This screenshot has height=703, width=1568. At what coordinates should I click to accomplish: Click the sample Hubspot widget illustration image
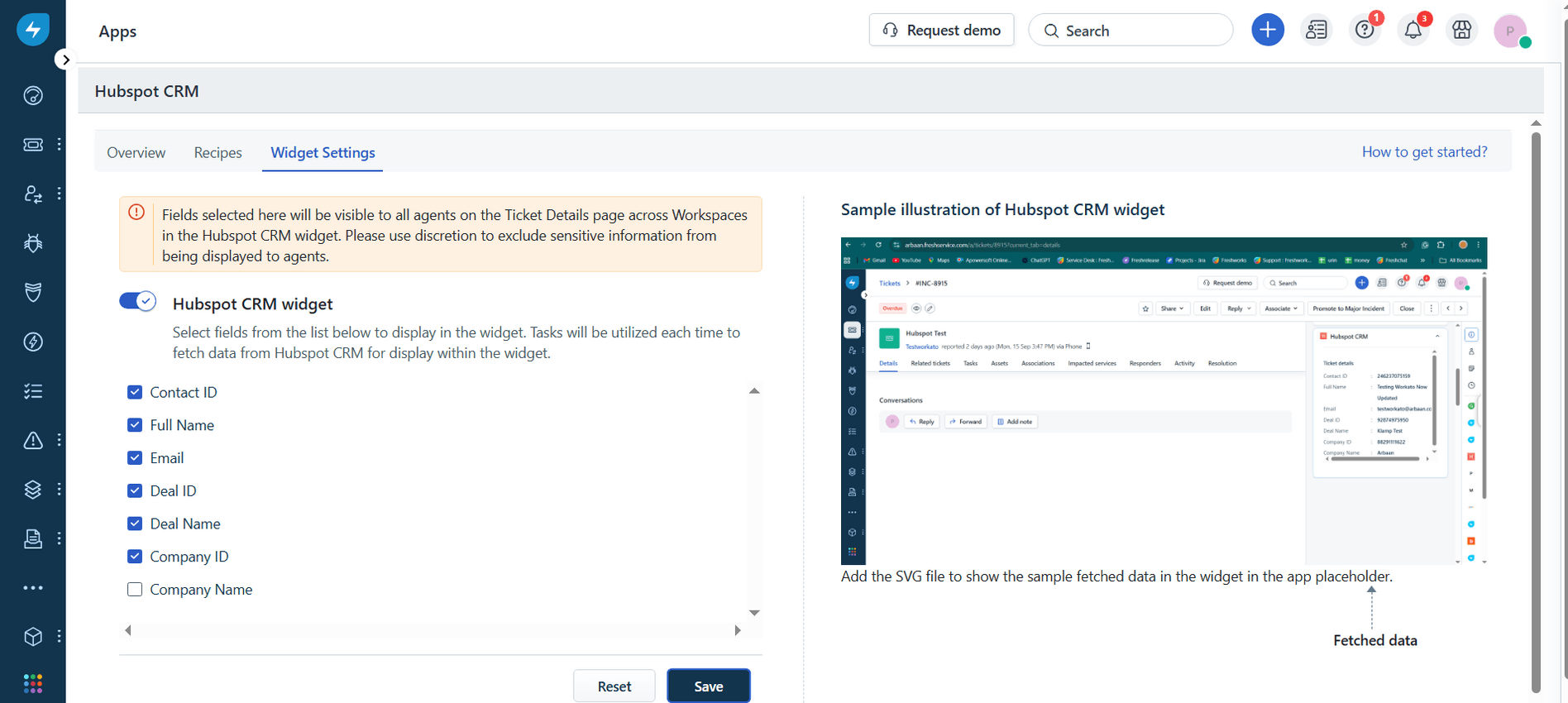click(1164, 401)
